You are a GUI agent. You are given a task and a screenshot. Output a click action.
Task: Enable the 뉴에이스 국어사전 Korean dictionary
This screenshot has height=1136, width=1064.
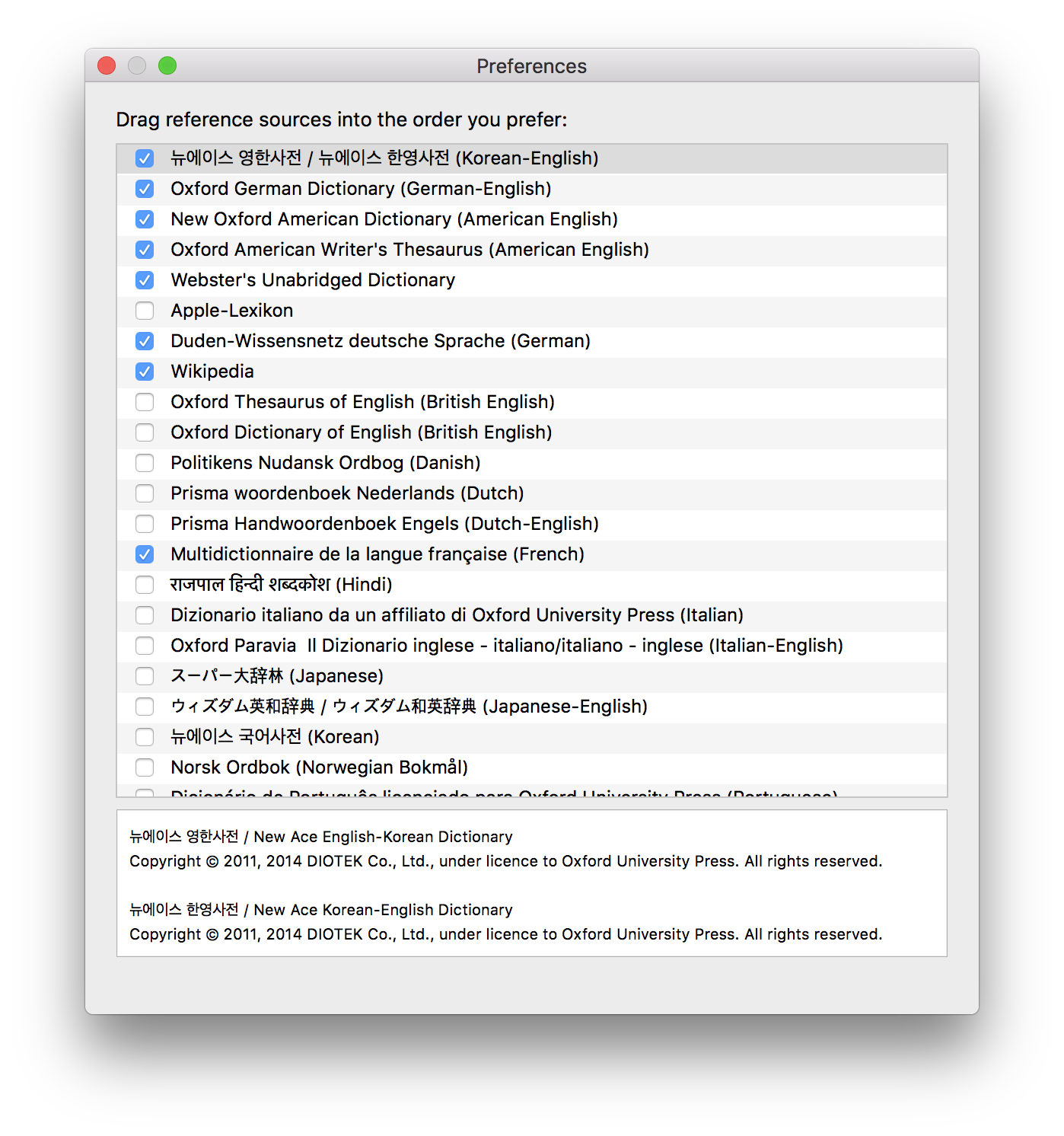pos(145,737)
